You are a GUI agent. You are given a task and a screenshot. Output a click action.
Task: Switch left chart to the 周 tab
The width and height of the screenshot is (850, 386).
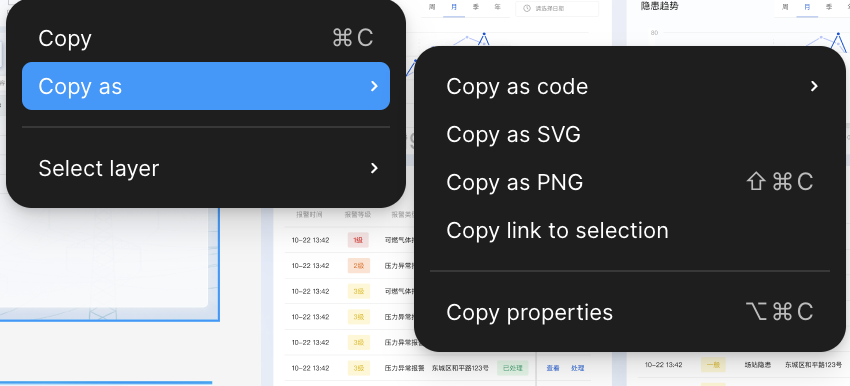[x=432, y=8]
